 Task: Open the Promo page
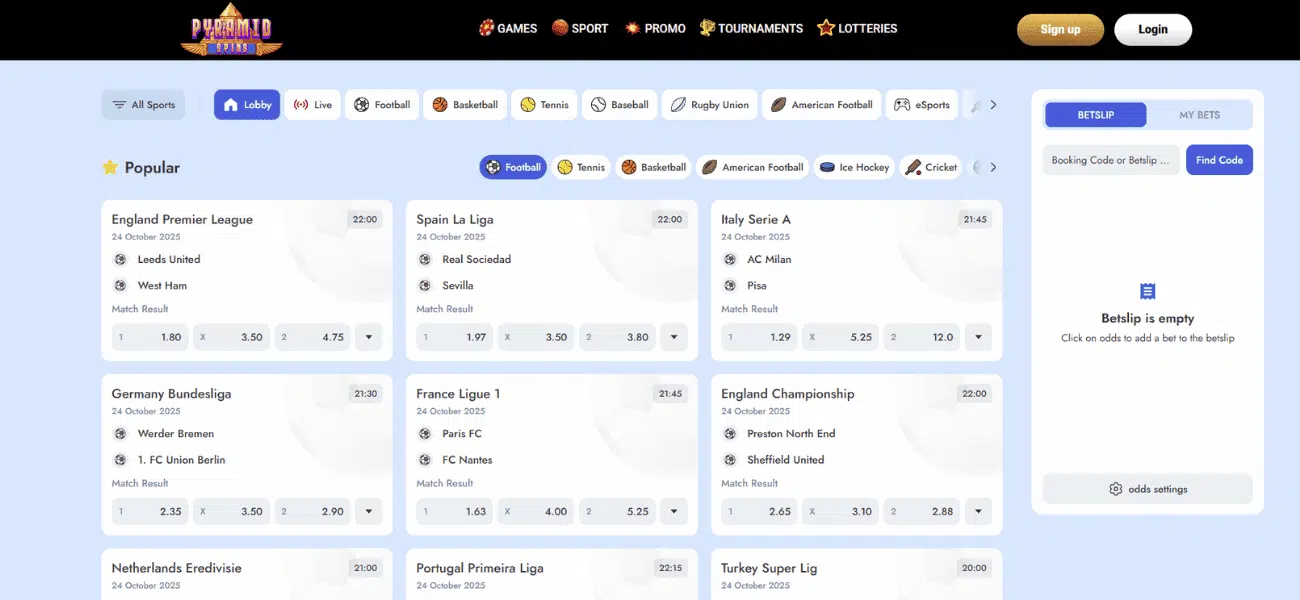coord(655,29)
